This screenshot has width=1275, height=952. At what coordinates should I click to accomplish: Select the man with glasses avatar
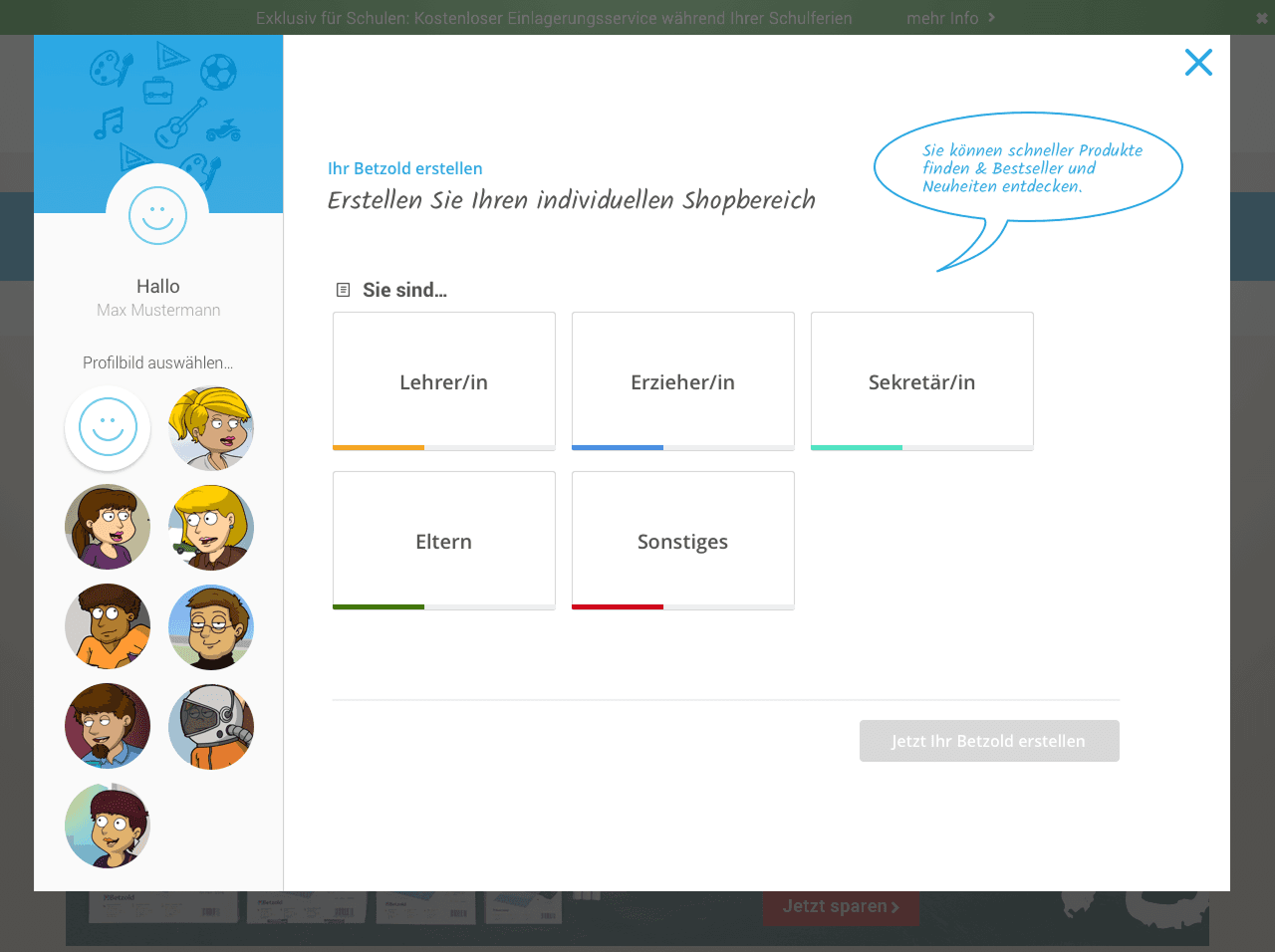pos(211,627)
